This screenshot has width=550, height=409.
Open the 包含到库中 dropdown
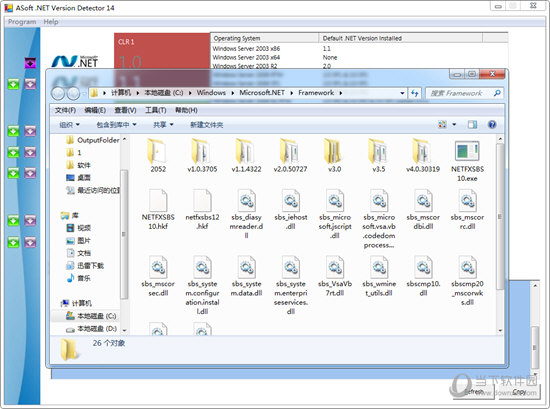tap(116, 125)
